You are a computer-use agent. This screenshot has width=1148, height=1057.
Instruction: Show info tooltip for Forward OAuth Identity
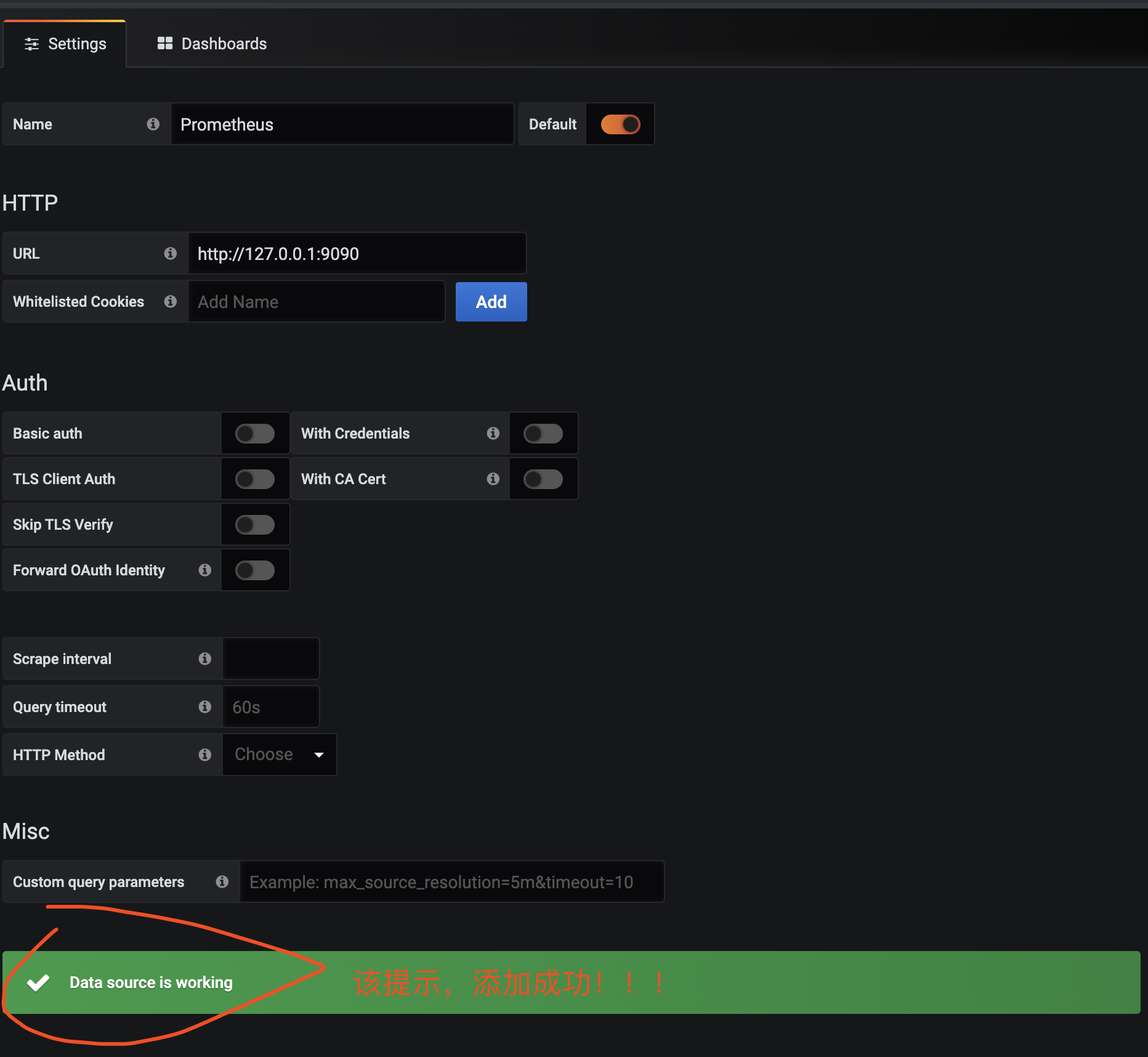pos(205,570)
